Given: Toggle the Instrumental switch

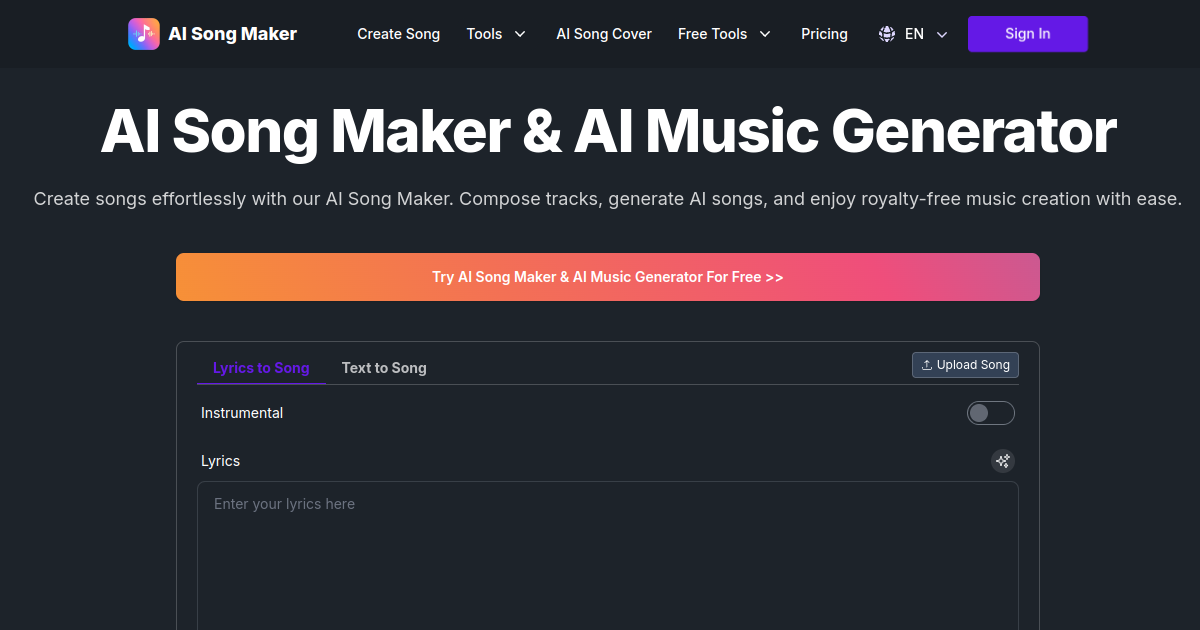Looking at the screenshot, I should point(991,413).
